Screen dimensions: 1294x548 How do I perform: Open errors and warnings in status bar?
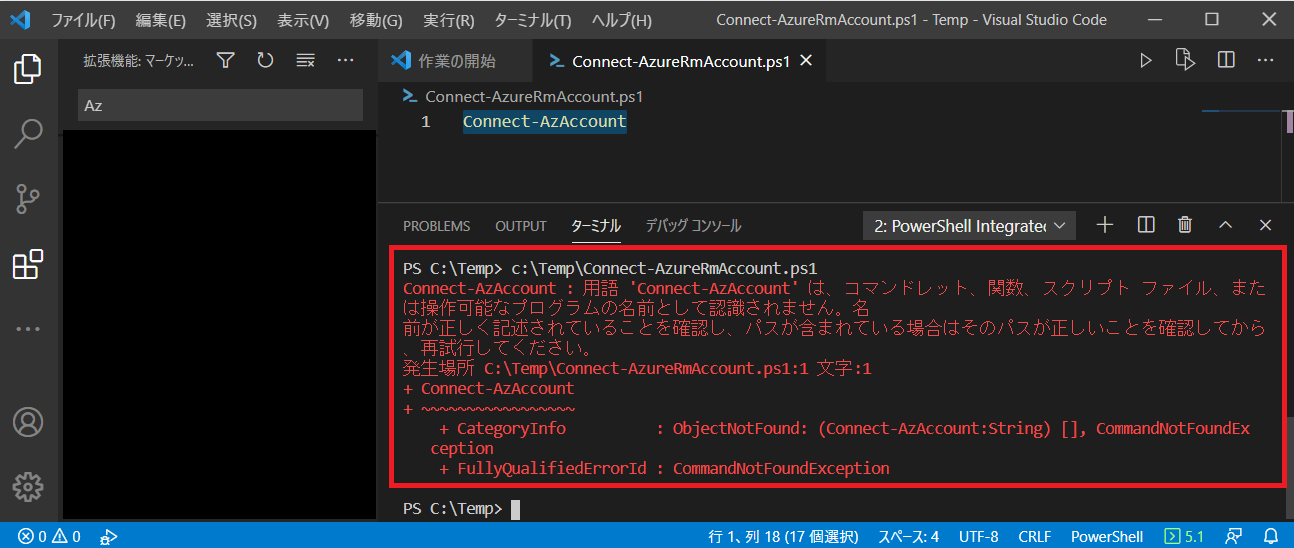pos(49,536)
